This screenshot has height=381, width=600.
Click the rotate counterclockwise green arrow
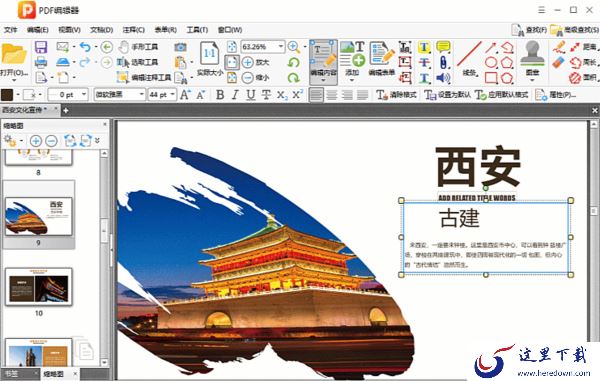293,62
